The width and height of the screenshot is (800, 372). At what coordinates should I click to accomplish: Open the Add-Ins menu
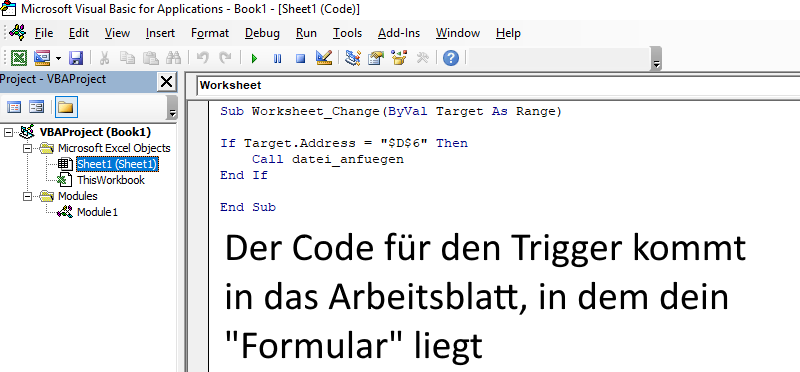coord(399,33)
